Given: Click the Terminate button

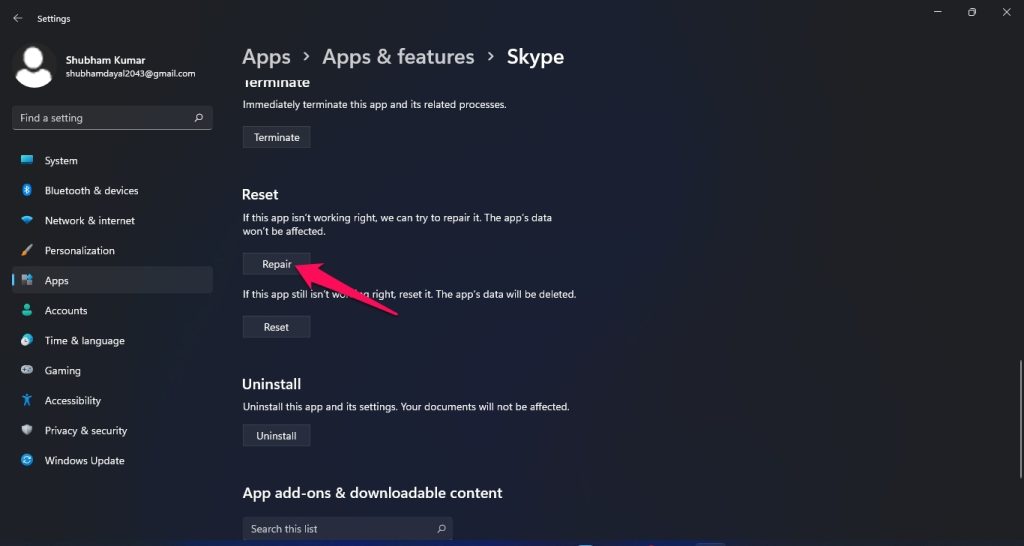Looking at the screenshot, I should pyautogui.click(x=276, y=137).
